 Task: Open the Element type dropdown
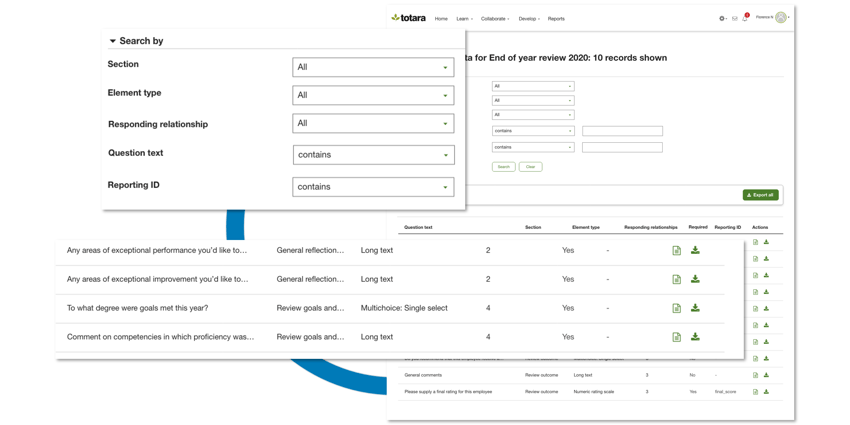coord(373,95)
